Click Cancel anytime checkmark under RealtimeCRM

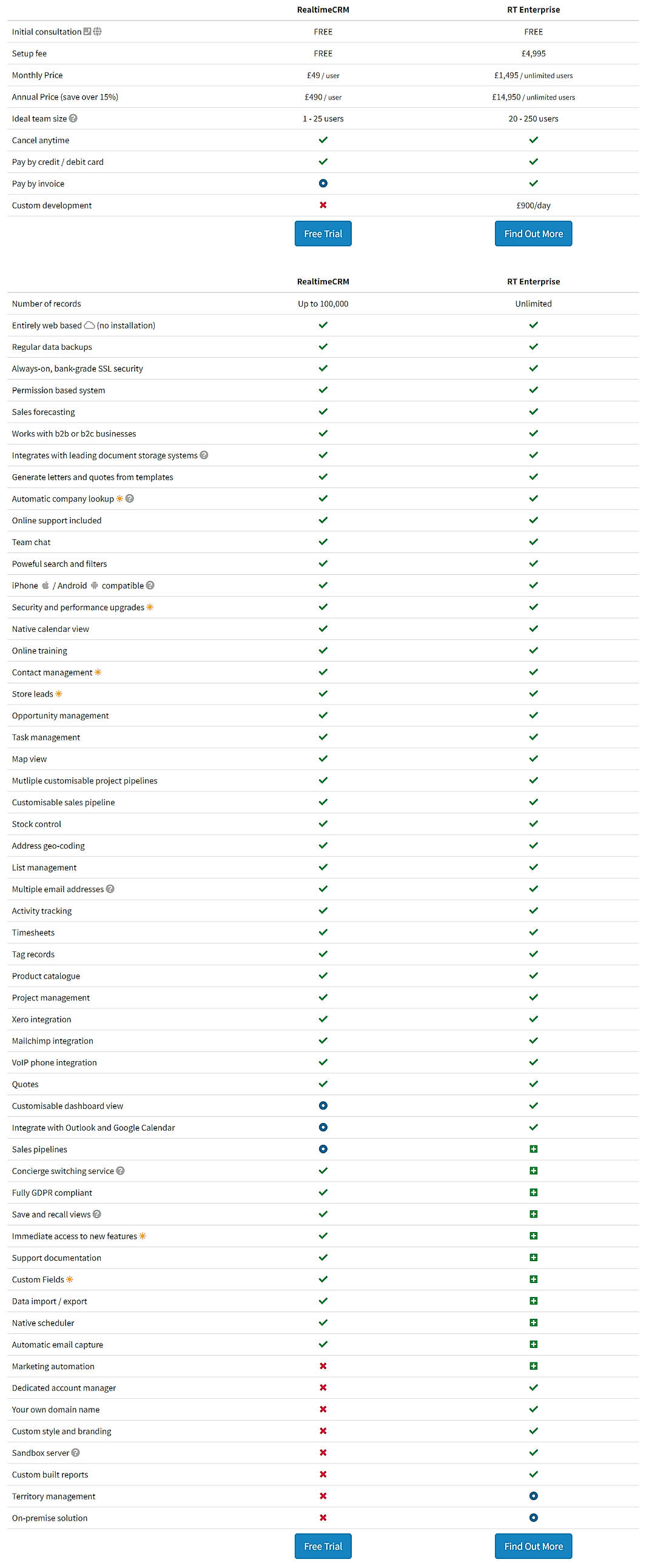point(323,139)
